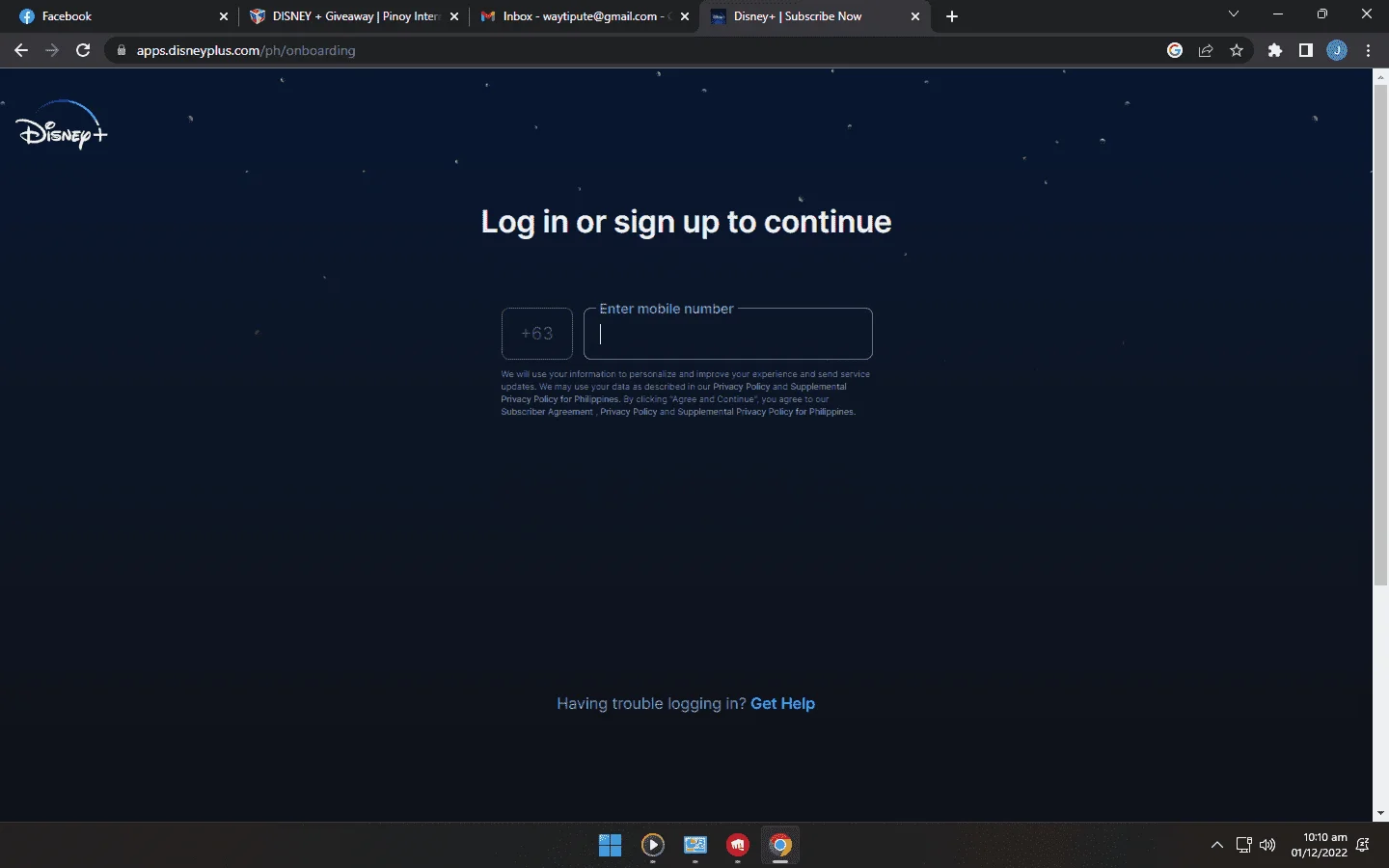Viewport: 1389px width, 868px height.
Task: Open the Extensions puzzle icon
Action: click(x=1275, y=50)
